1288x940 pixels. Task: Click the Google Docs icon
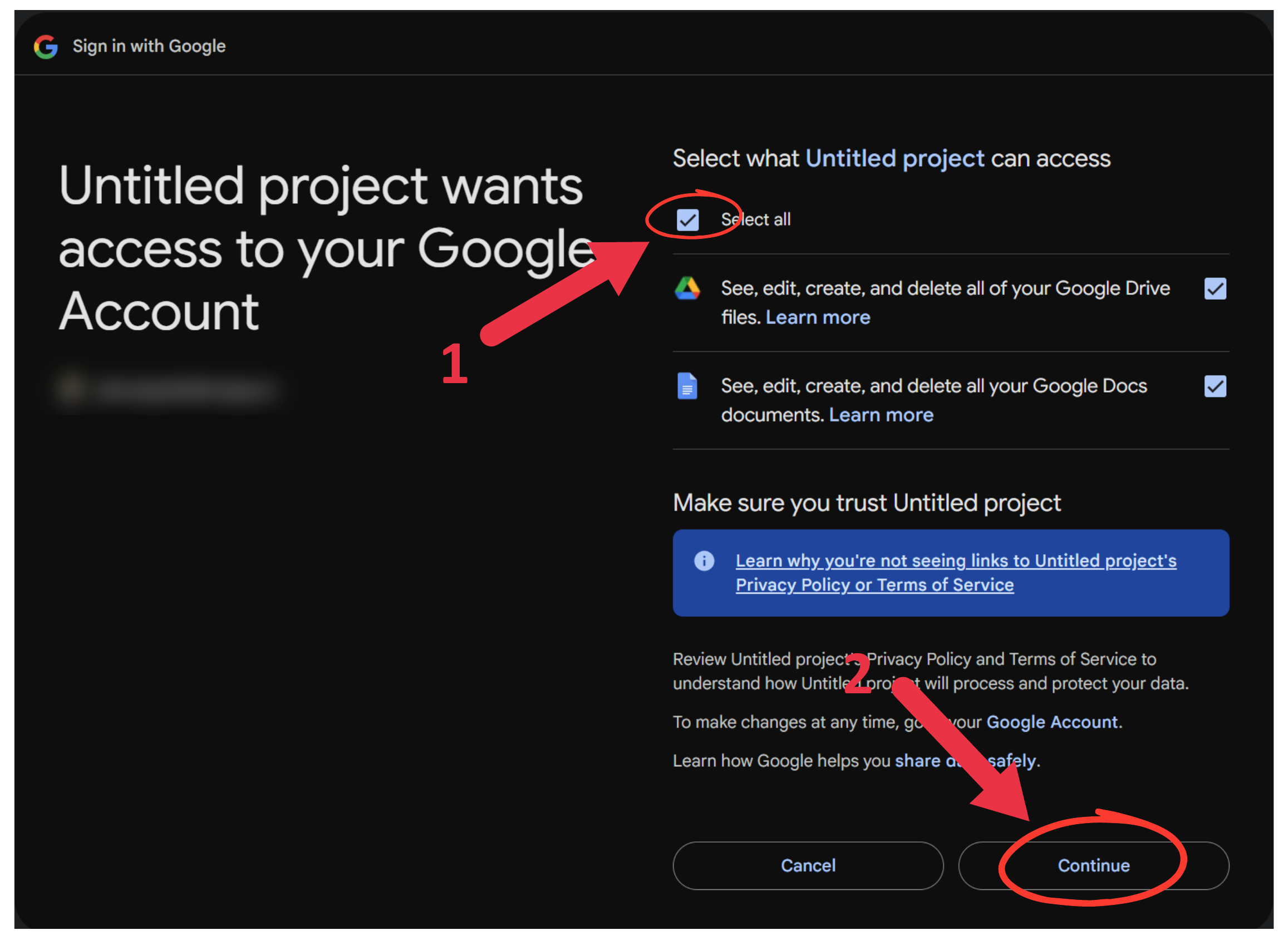coord(687,386)
